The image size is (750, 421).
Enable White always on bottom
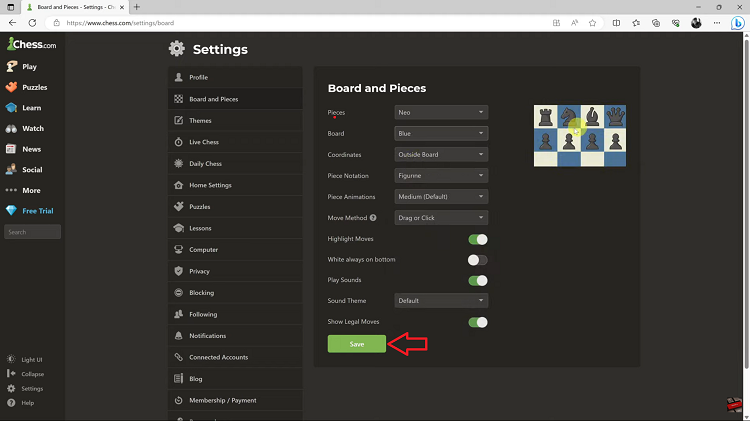tap(478, 260)
